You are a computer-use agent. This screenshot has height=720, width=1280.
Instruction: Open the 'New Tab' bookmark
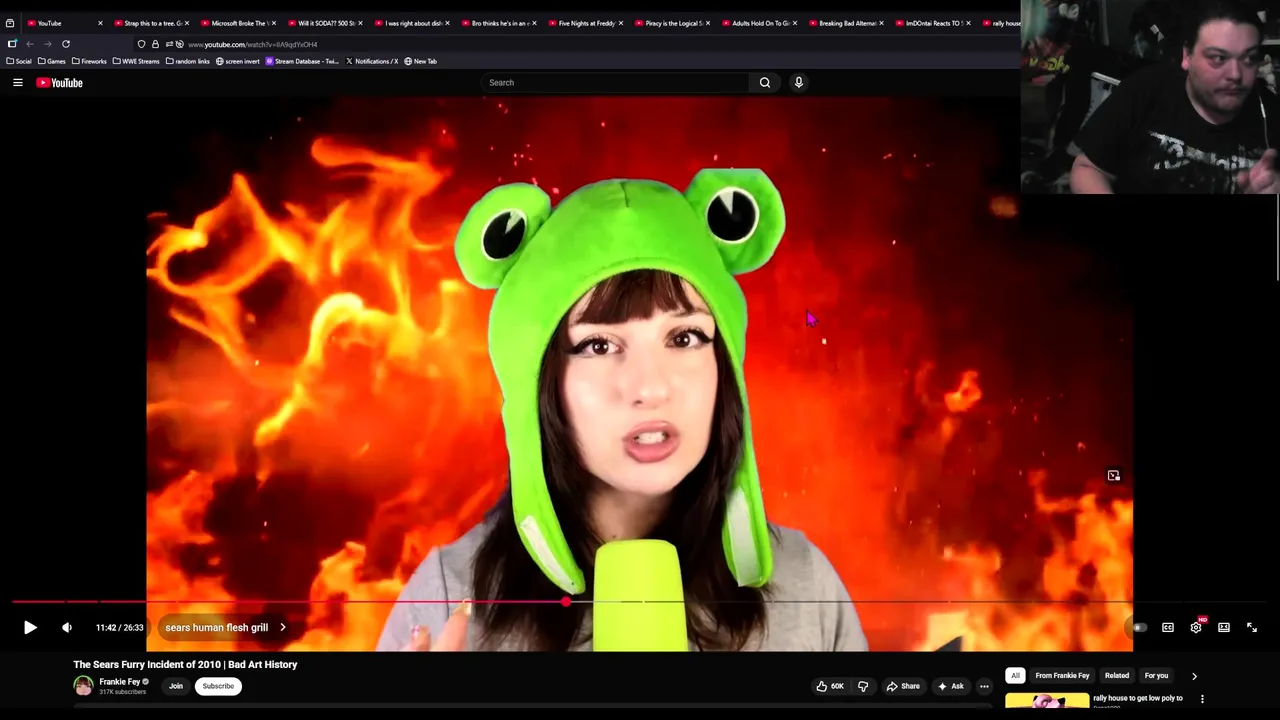click(x=421, y=62)
